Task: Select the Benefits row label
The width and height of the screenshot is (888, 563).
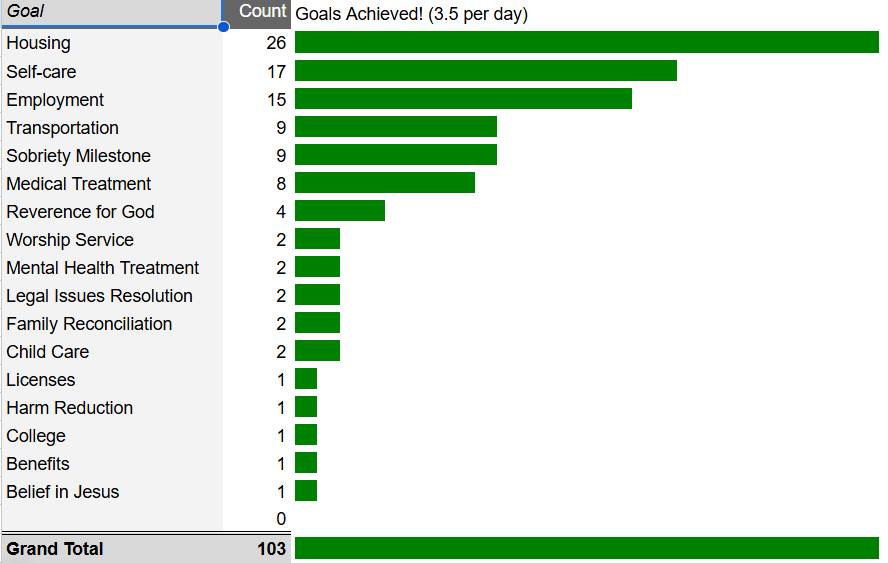Action: (37, 464)
